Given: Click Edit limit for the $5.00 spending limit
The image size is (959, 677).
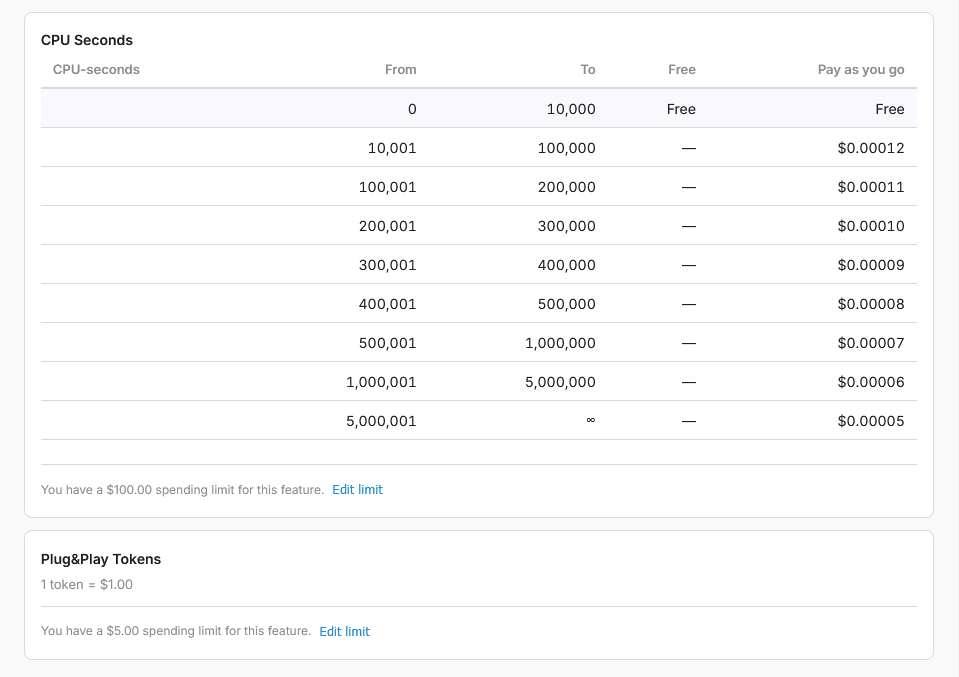Looking at the screenshot, I should (344, 632).
